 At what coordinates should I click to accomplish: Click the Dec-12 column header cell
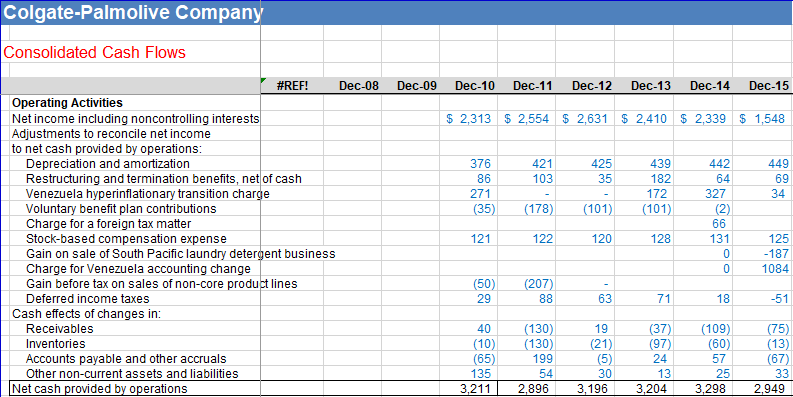click(585, 85)
